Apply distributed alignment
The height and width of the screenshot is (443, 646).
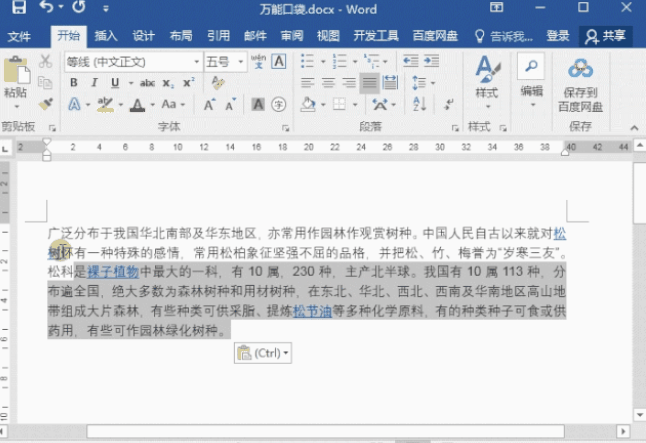pos(390,83)
